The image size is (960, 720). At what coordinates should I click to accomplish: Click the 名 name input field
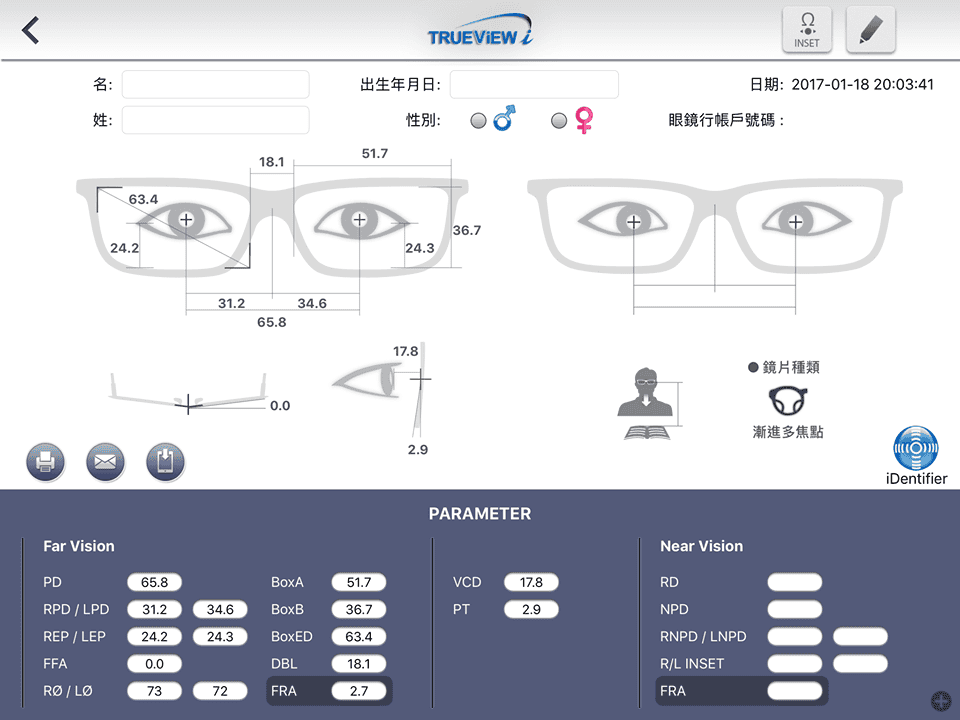(216, 84)
